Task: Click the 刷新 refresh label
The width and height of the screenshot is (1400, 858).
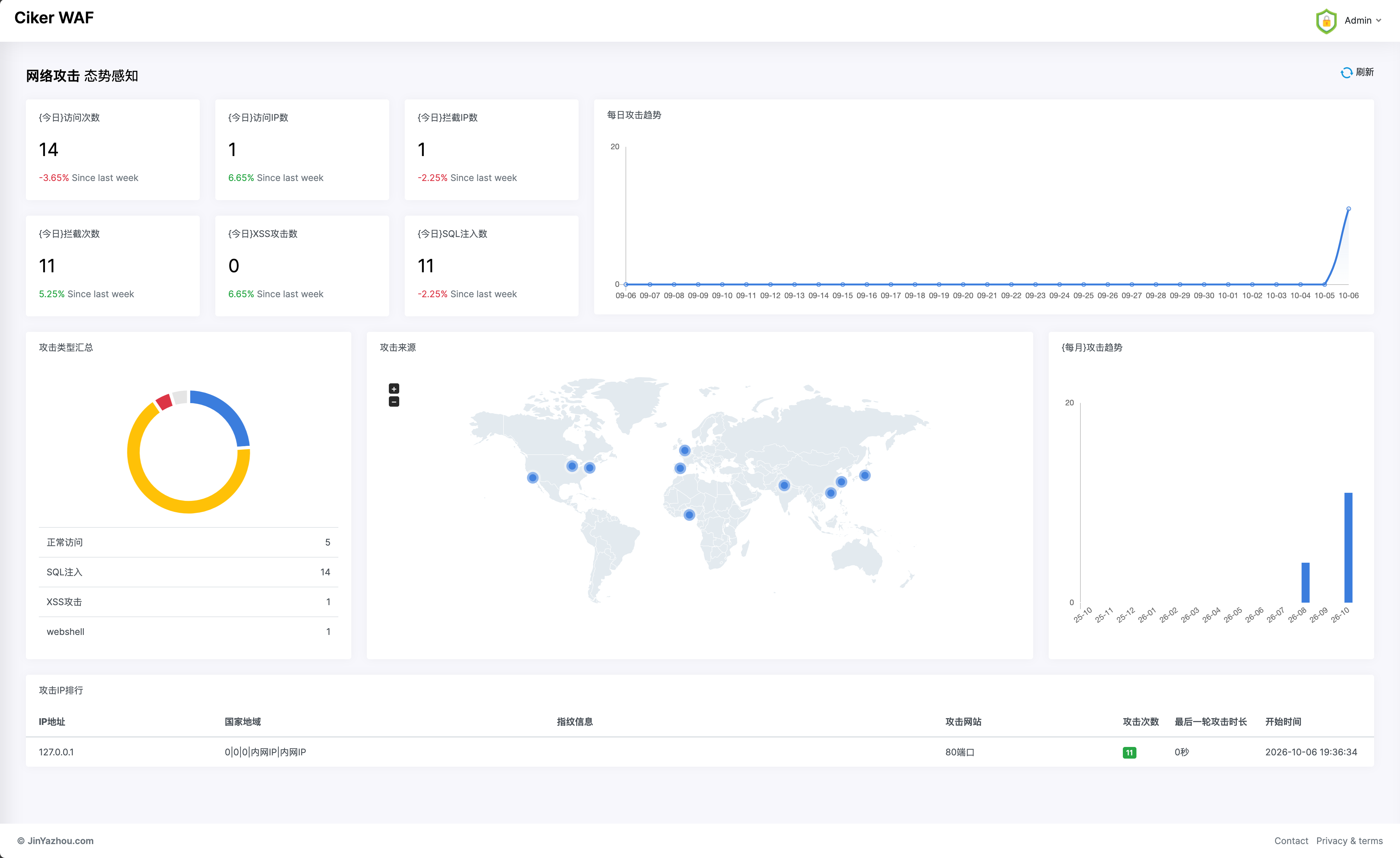Action: tap(1365, 72)
